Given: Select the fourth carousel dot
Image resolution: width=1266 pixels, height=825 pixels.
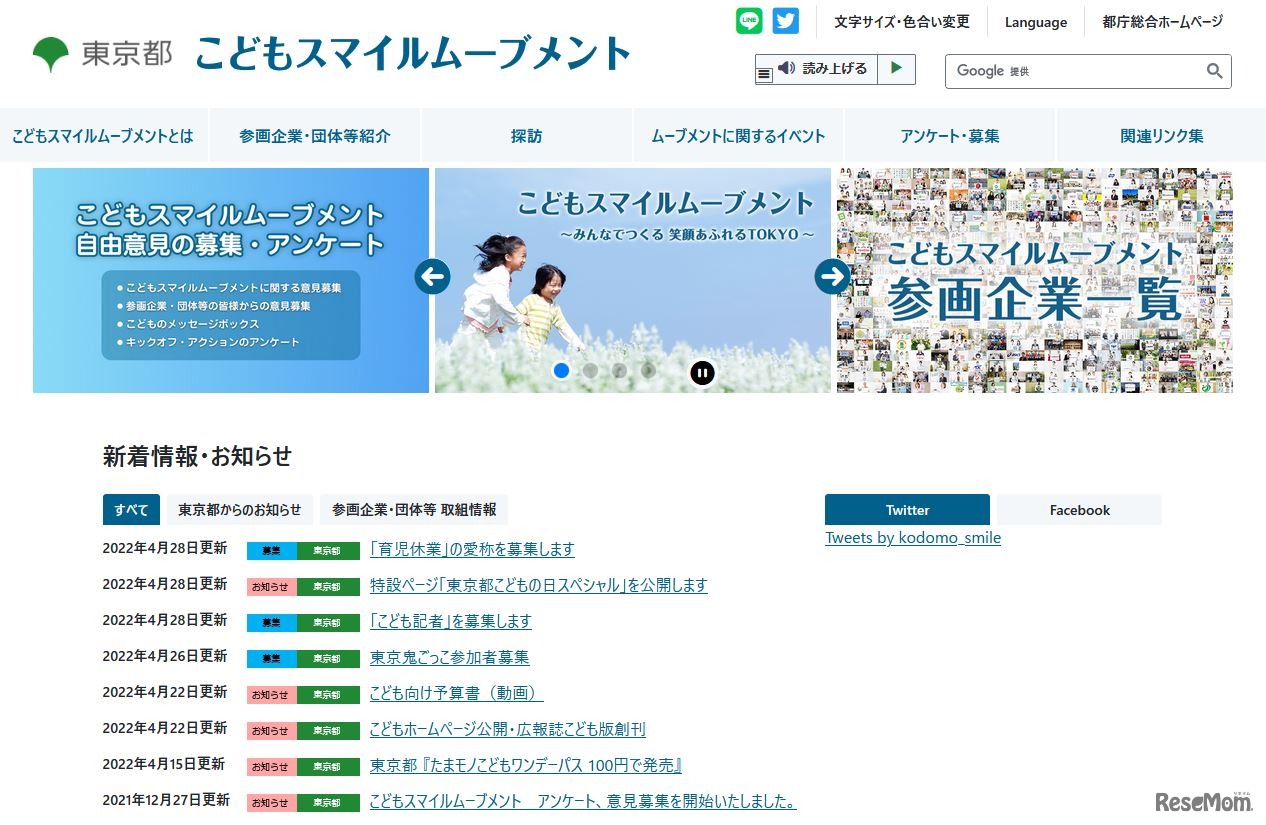Looking at the screenshot, I should (648, 370).
